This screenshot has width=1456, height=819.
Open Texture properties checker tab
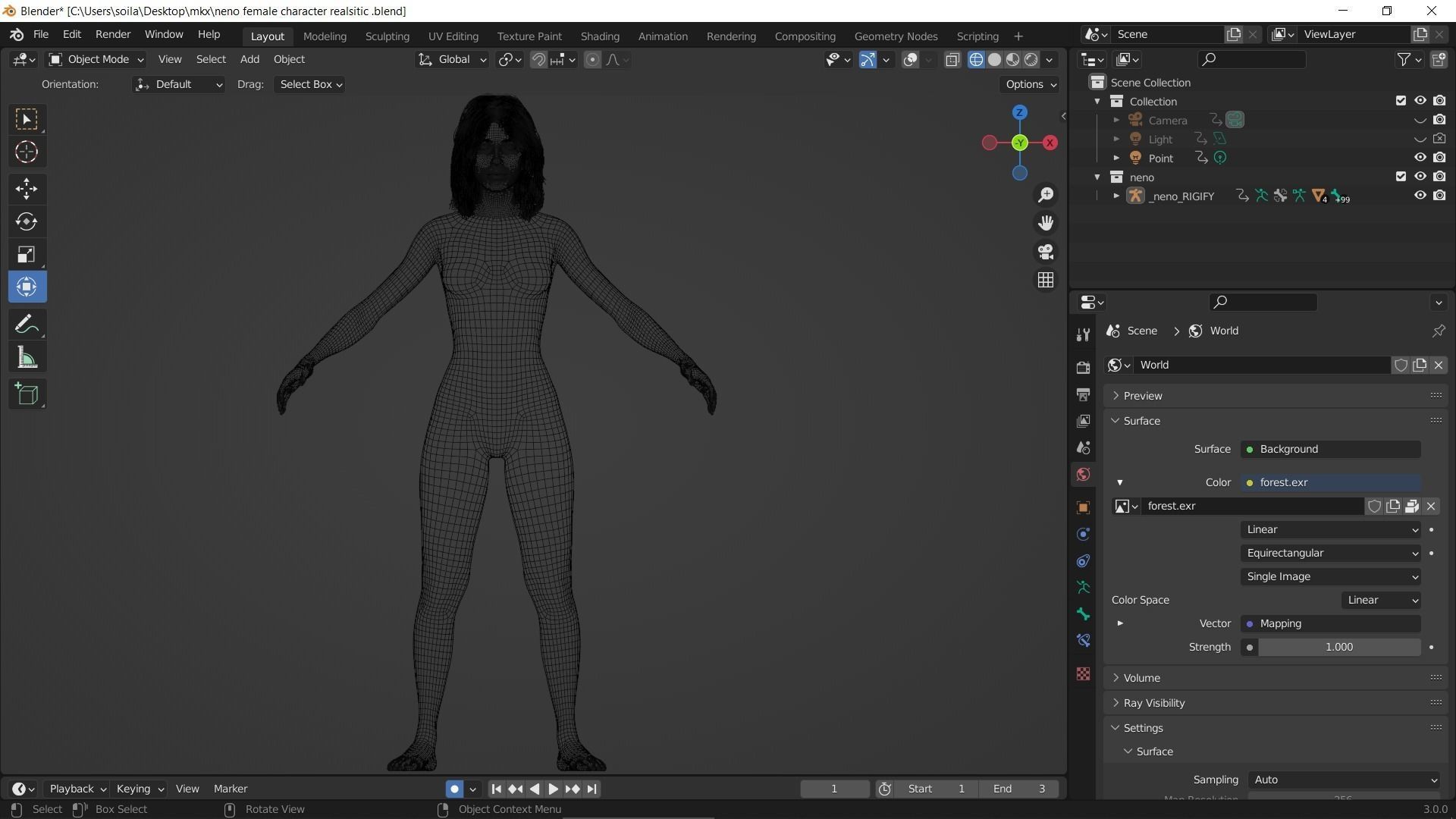pyautogui.click(x=1083, y=673)
